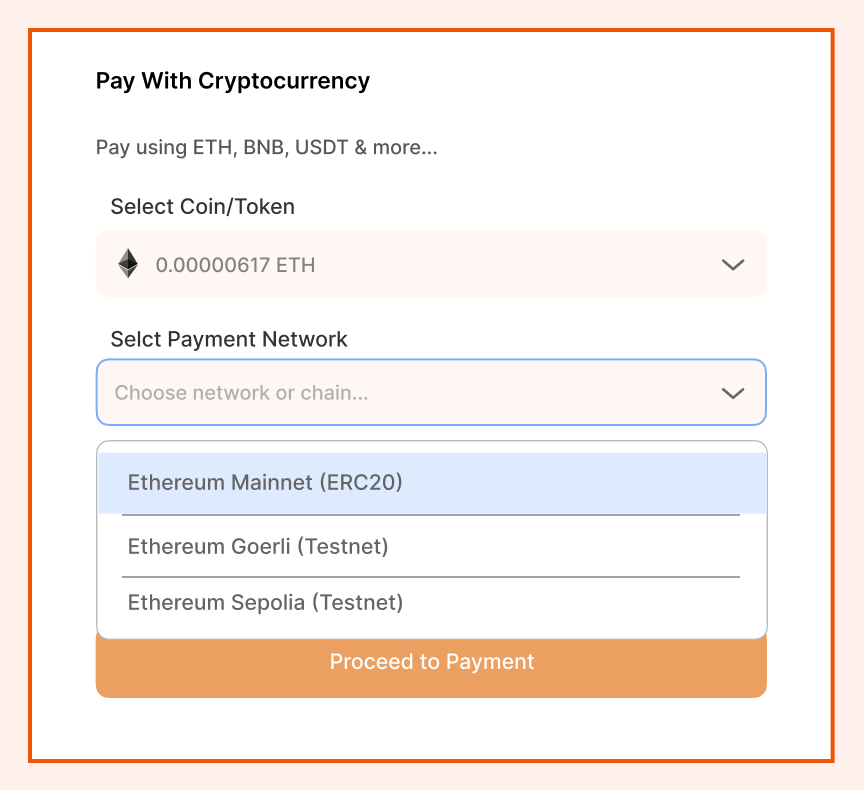Screen dimensions: 864x790
Task: Click the word 'Testnet' in Sepolia option
Action: coord(357,603)
